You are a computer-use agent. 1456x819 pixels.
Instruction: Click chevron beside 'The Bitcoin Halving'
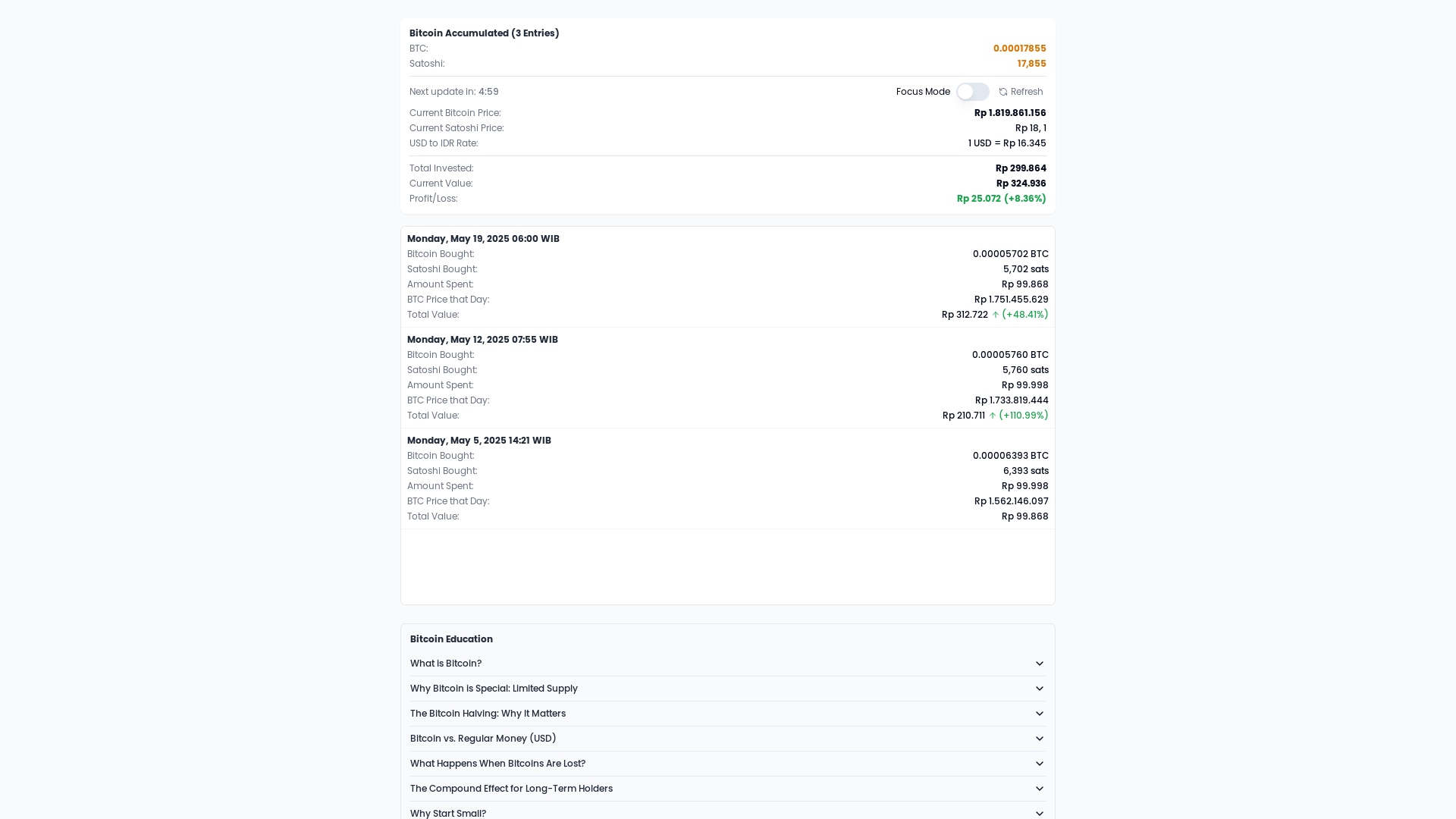pos(1040,714)
